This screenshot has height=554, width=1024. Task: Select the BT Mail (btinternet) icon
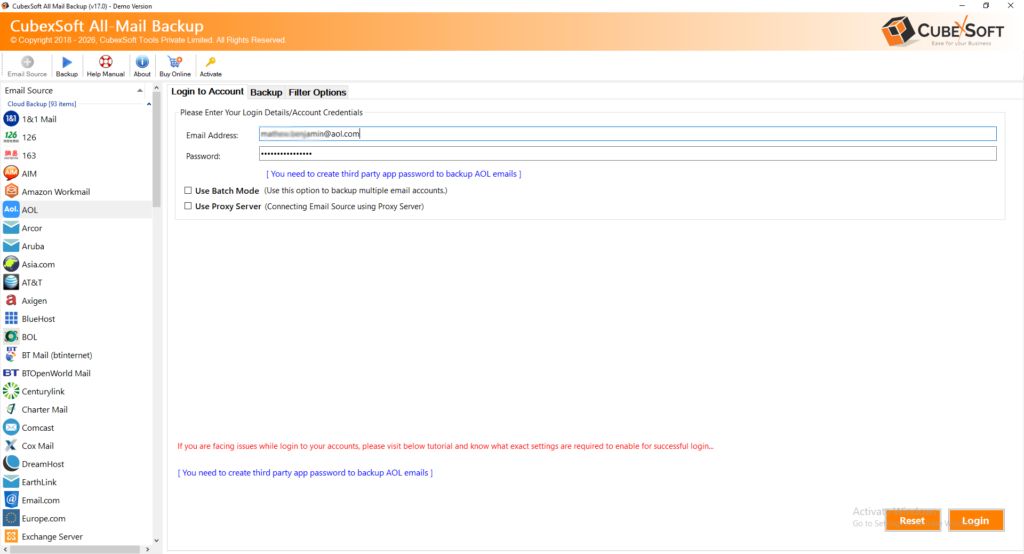pos(11,355)
